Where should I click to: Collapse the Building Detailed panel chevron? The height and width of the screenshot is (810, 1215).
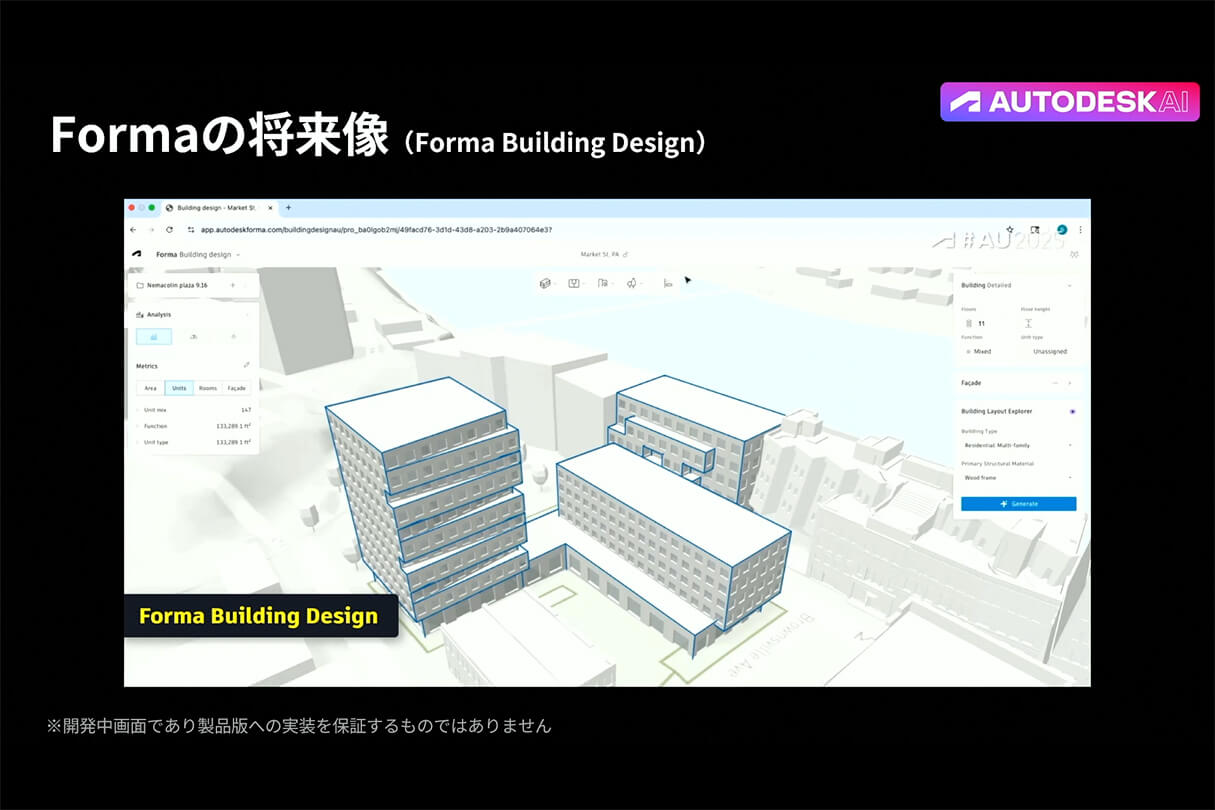pyautogui.click(x=1069, y=286)
